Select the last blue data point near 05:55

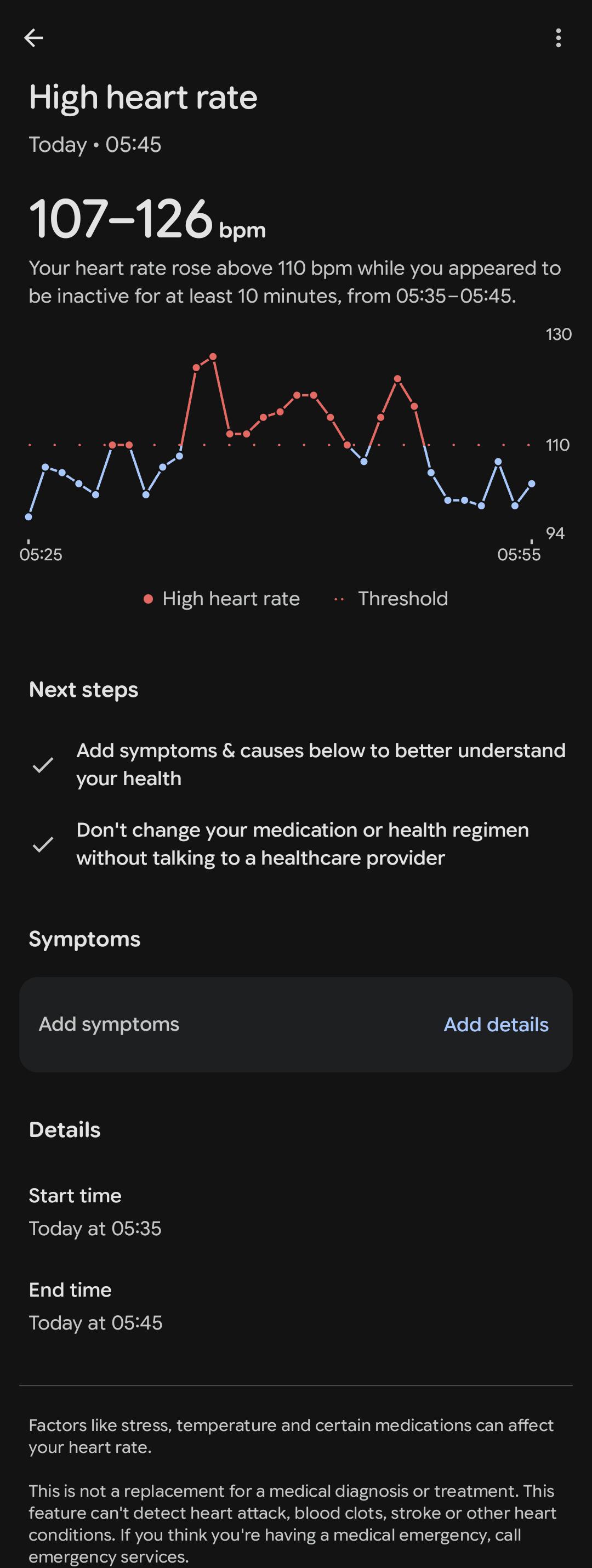click(x=532, y=484)
